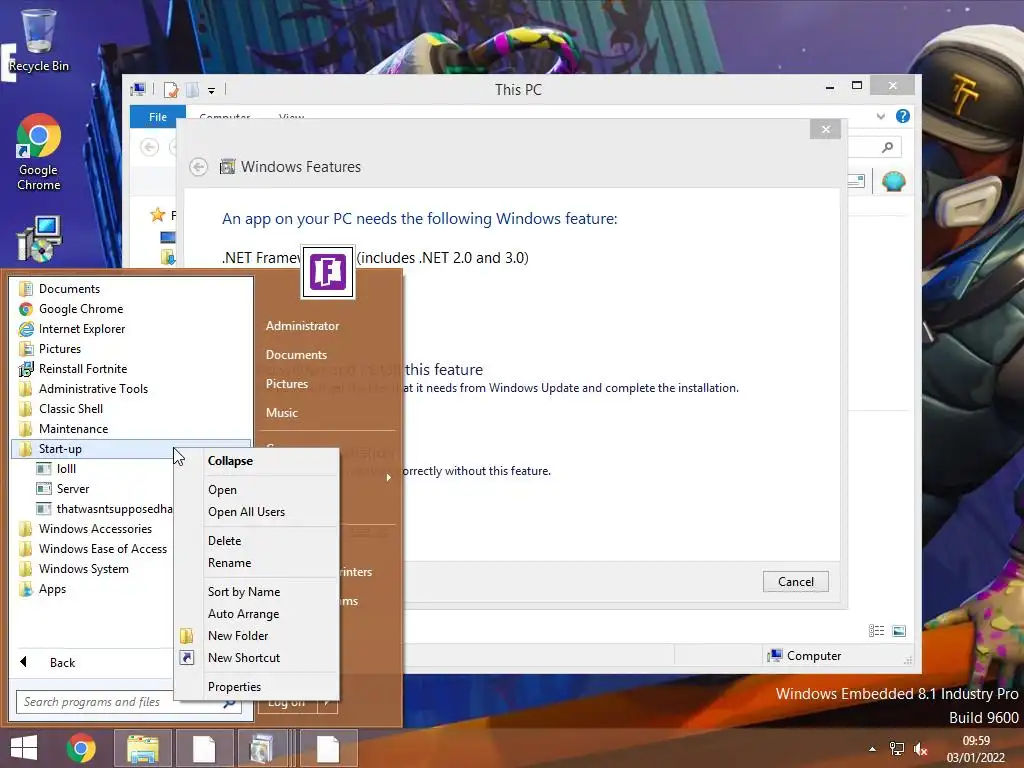
Task: Open Documents folder in programs list
Action: coord(132,289)
